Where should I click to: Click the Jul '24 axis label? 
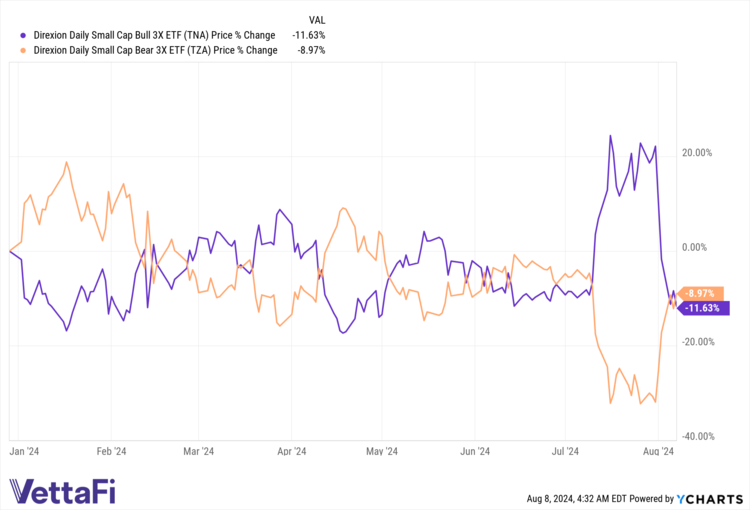click(566, 451)
